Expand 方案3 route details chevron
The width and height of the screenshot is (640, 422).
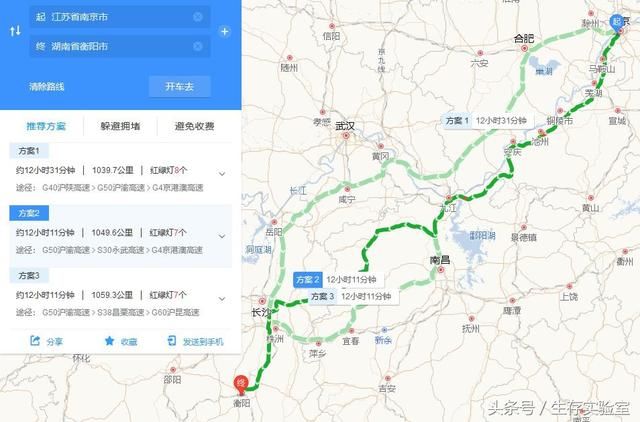[x=222, y=299]
